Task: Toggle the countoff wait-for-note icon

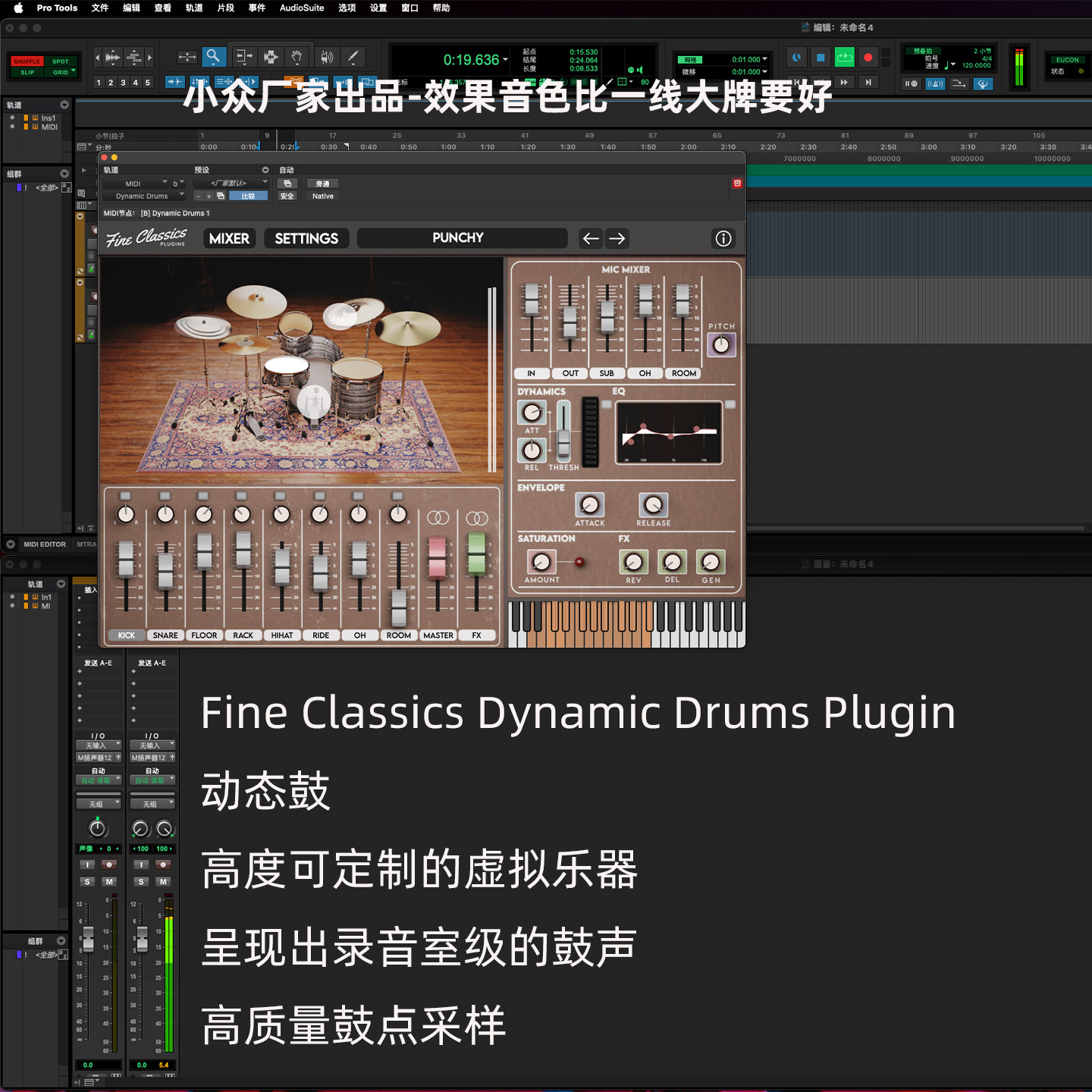Action: click(911, 84)
